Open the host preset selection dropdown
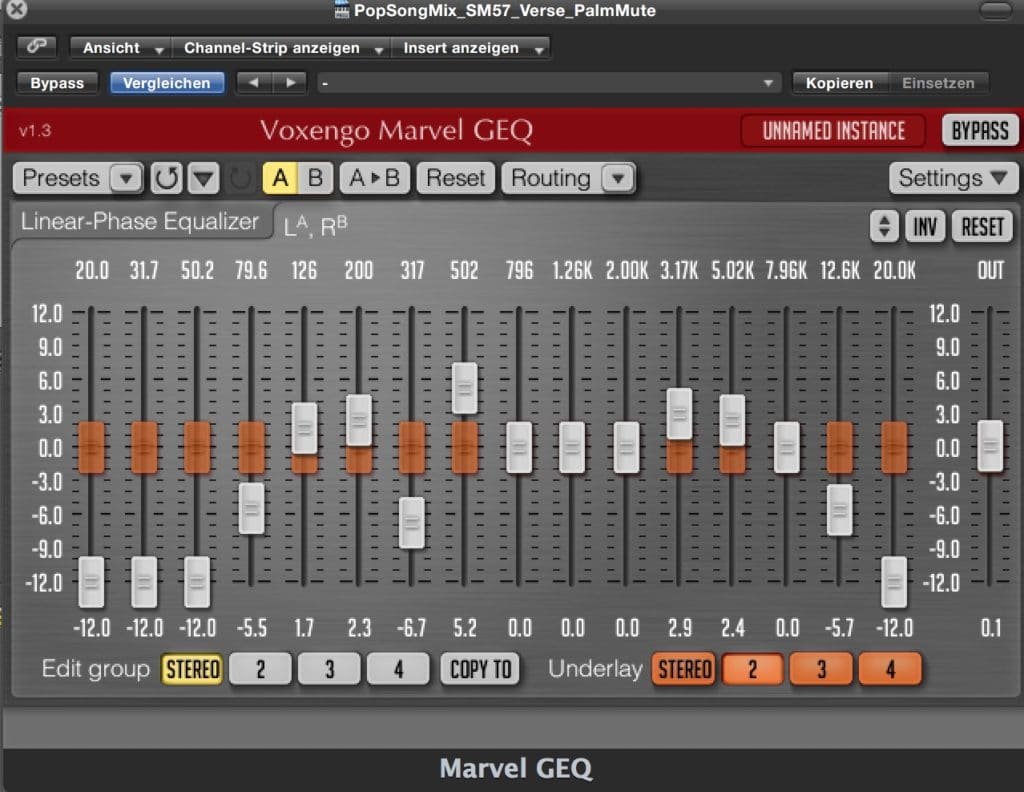The image size is (1024, 792). (x=549, y=83)
